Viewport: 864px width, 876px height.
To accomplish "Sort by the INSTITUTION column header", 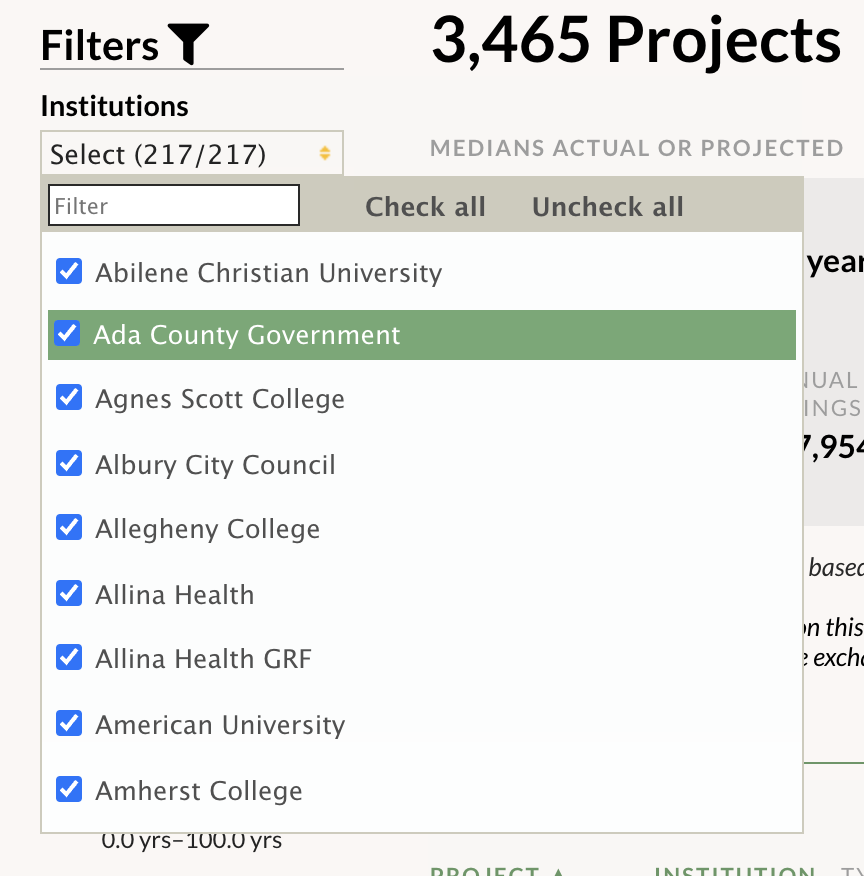I will (734, 872).
